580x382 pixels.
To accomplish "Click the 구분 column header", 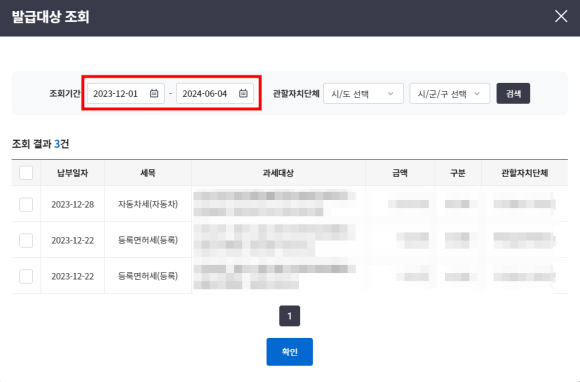I will 458,173.
